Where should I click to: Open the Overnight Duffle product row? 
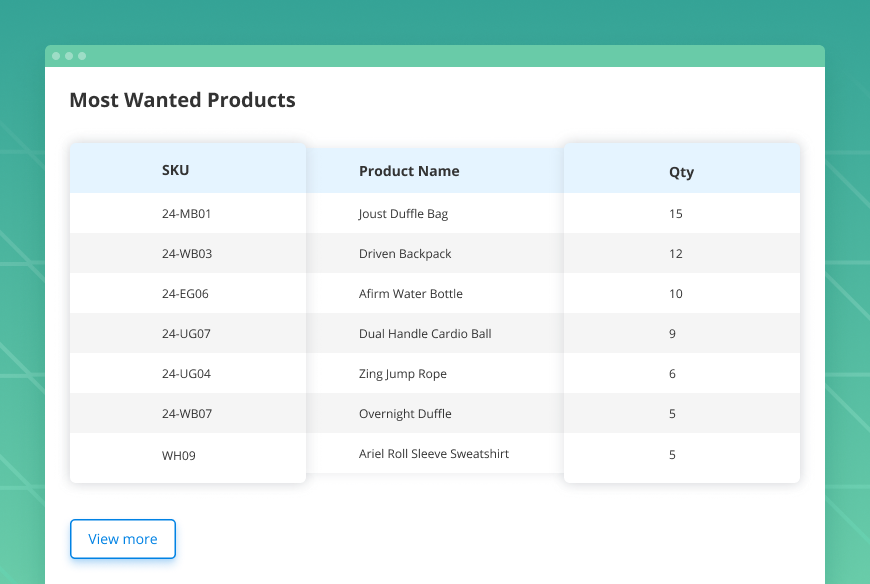[405, 413]
